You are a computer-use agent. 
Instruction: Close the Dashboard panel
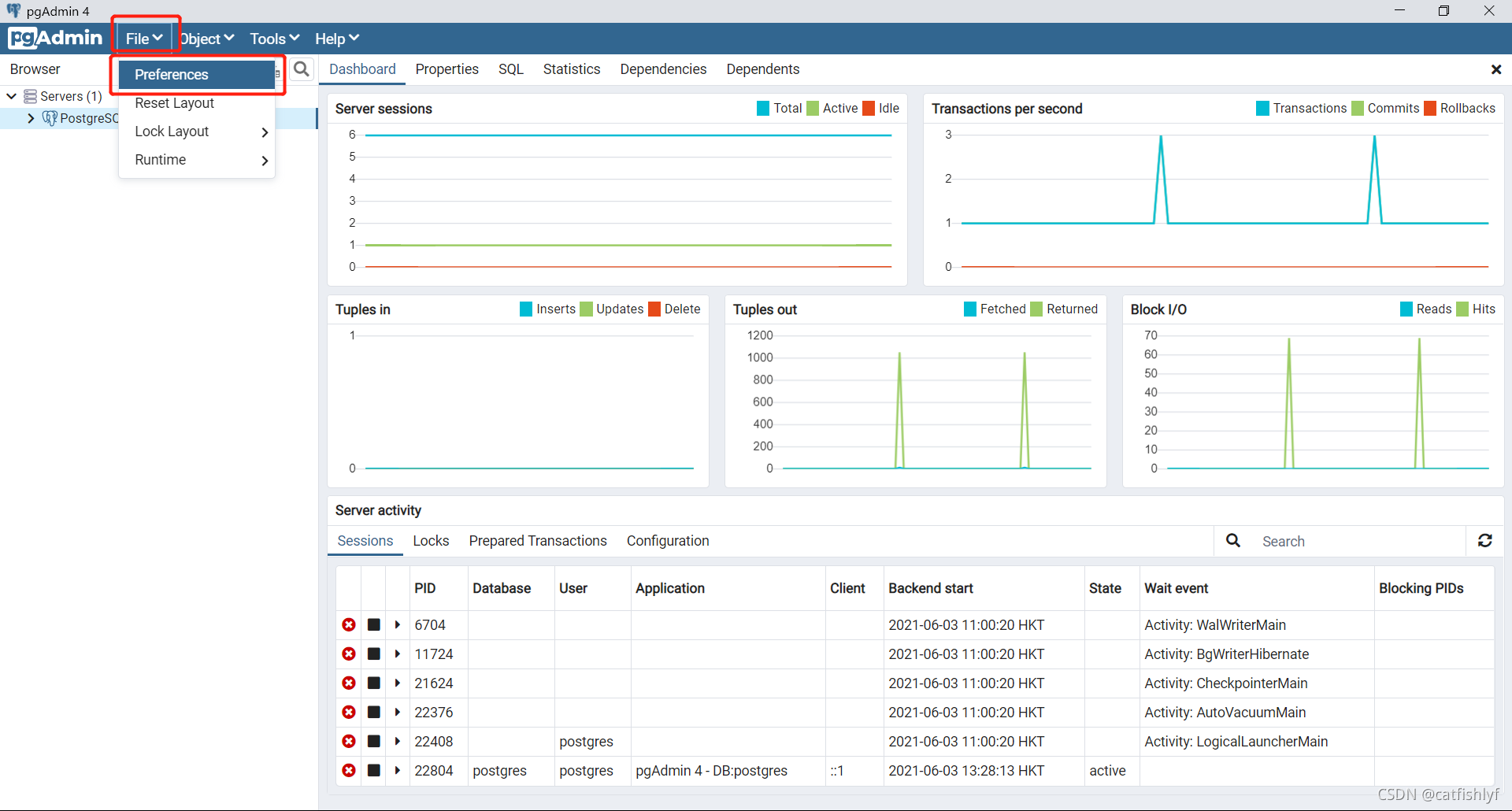click(x=1495, y=69)
